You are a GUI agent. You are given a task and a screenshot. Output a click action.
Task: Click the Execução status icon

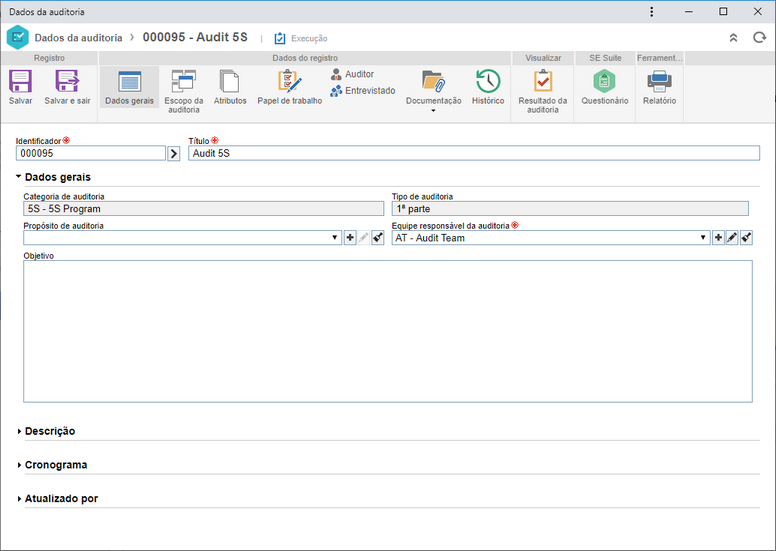(280, 38)
